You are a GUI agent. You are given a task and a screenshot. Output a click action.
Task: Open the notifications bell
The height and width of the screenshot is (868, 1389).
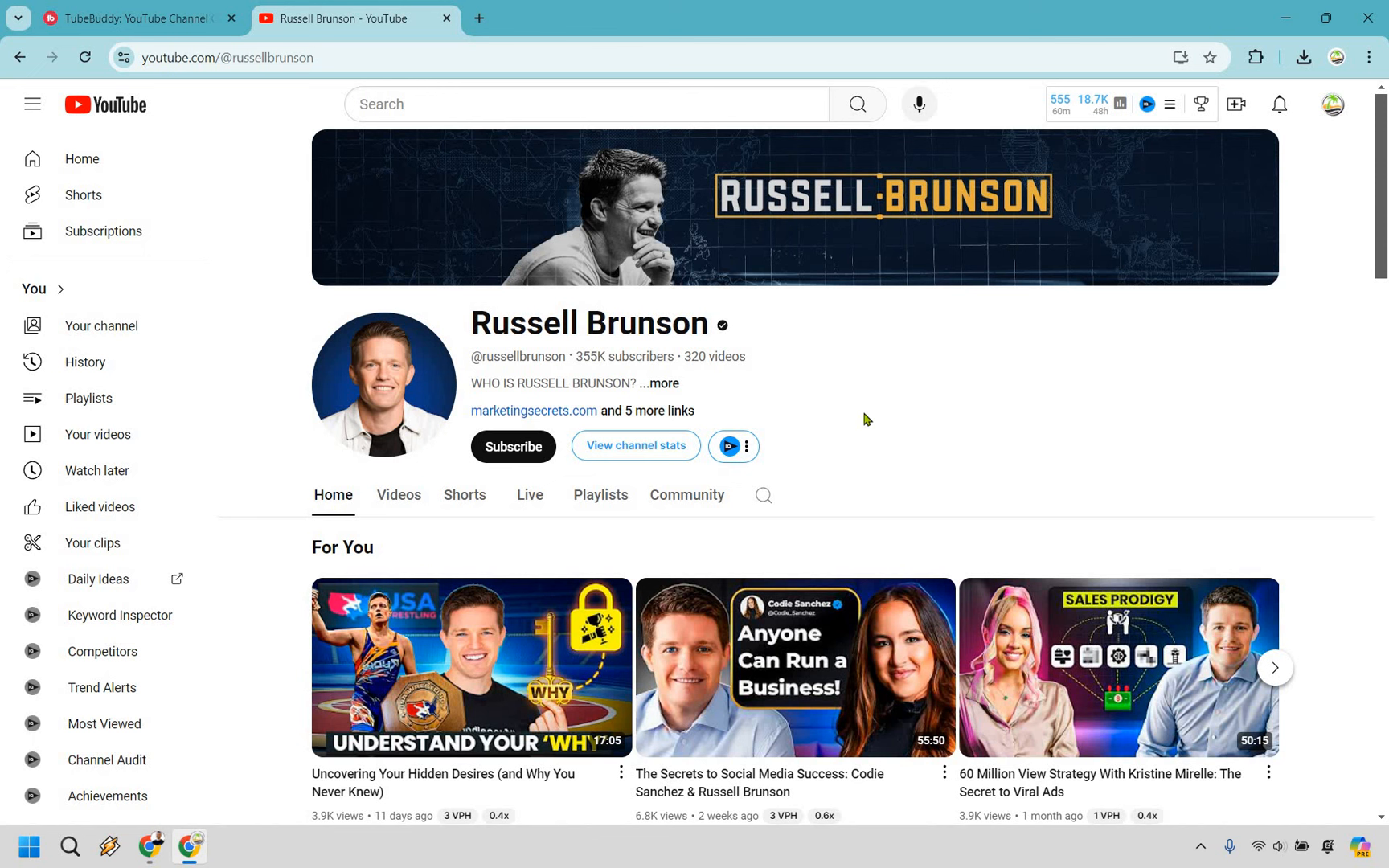1279,104
